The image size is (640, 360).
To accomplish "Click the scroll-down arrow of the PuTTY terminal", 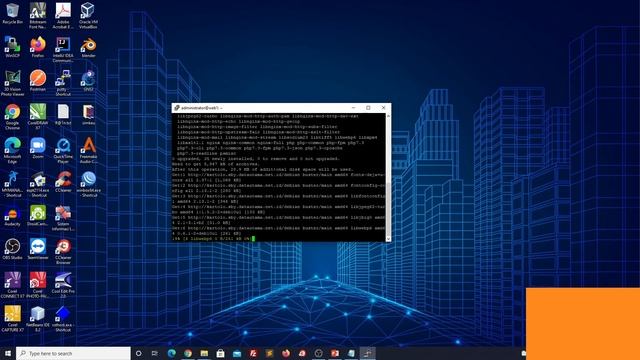I will 388,239.
